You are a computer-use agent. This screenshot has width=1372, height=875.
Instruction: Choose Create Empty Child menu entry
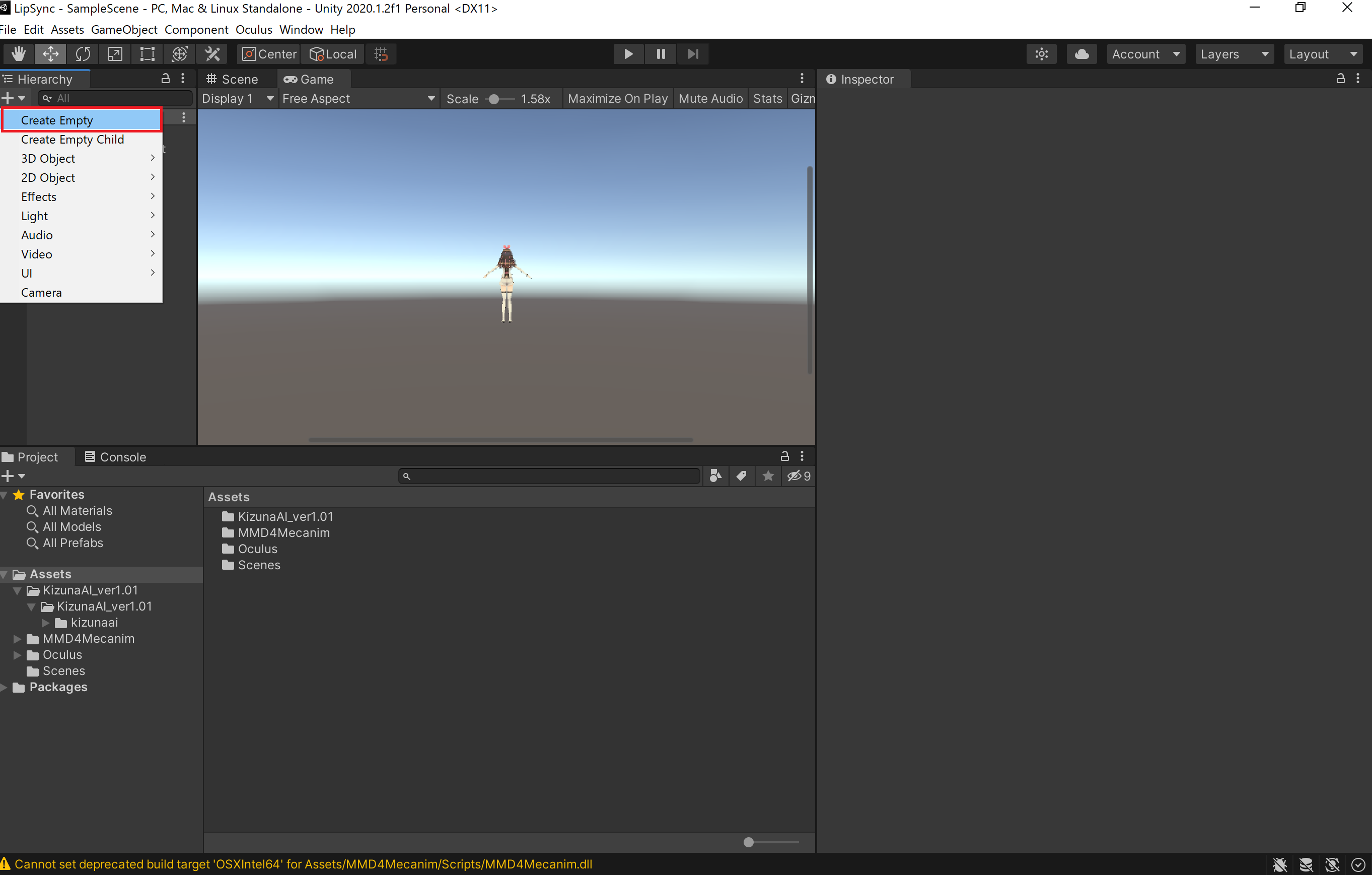(x=73, y=140)
